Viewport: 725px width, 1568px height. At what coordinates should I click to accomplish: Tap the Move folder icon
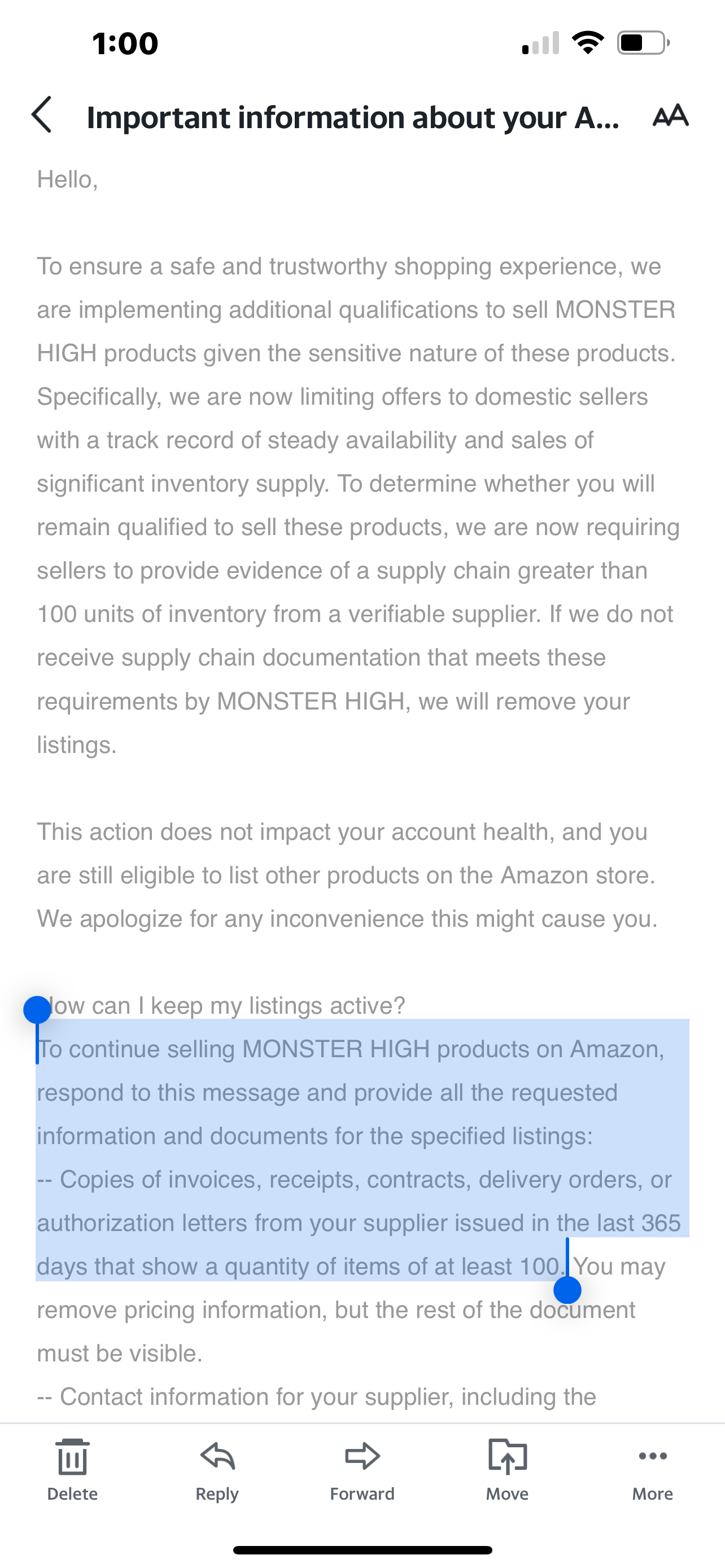pos(507,1456)
